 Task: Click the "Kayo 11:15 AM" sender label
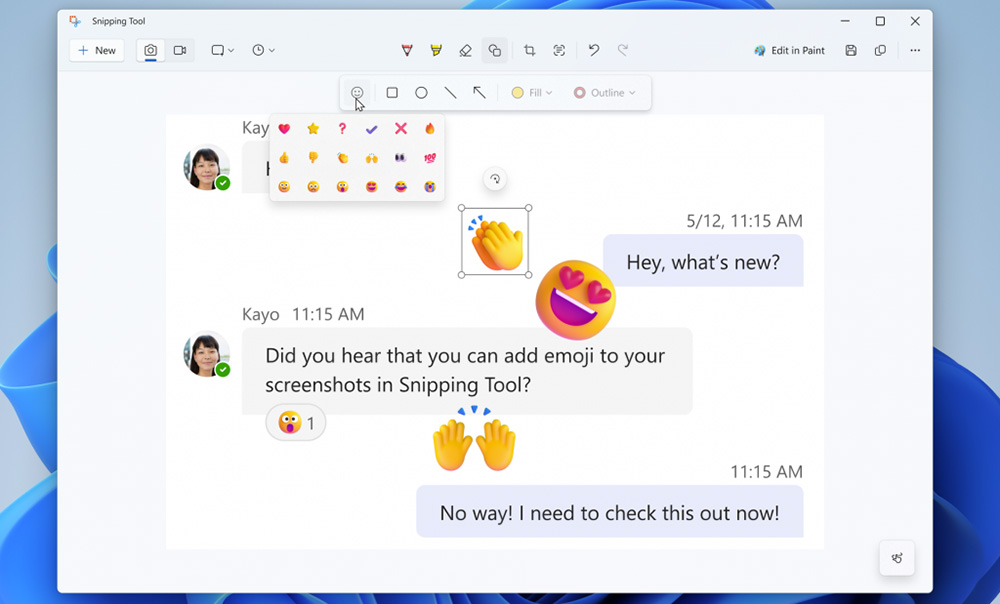pyautogui.click(x=303, y=314)
